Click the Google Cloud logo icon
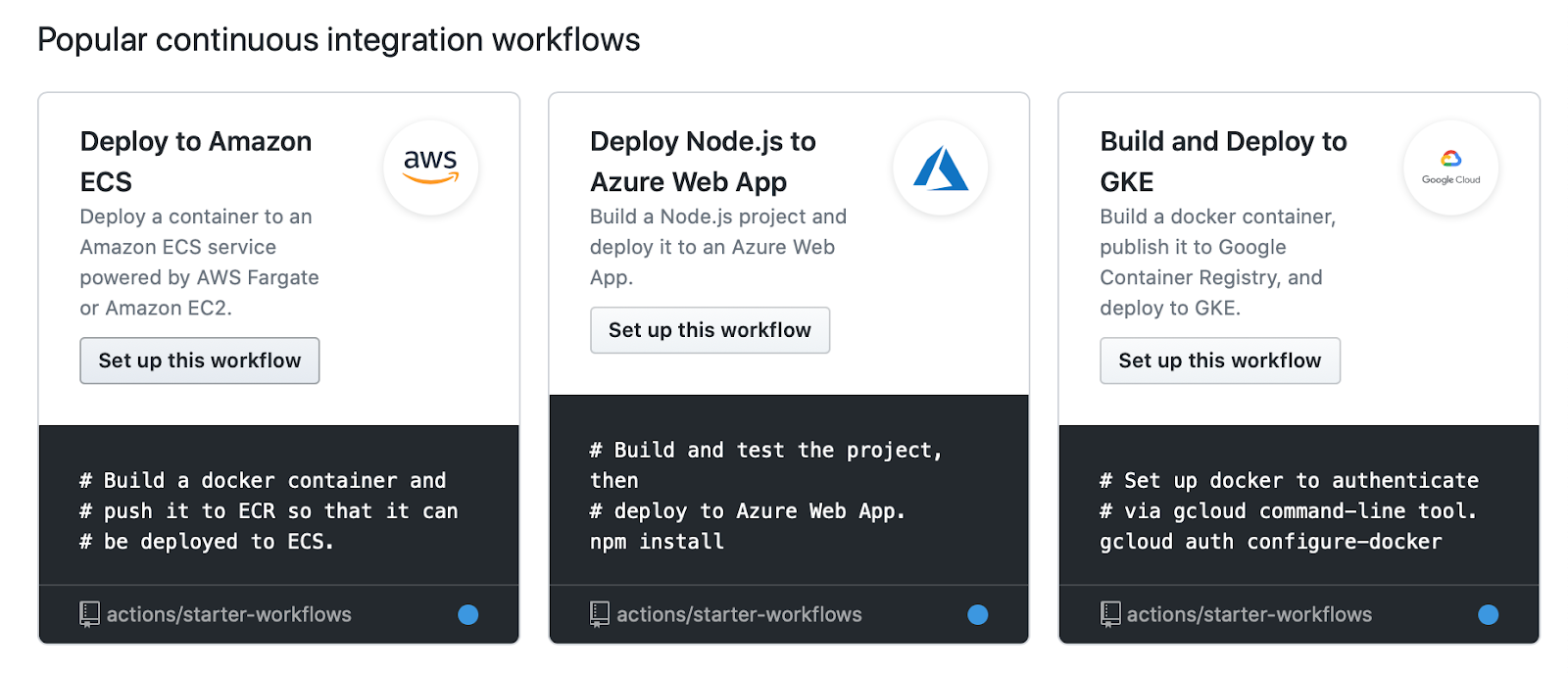The image size is (1568, 674). click(1450, 168)
